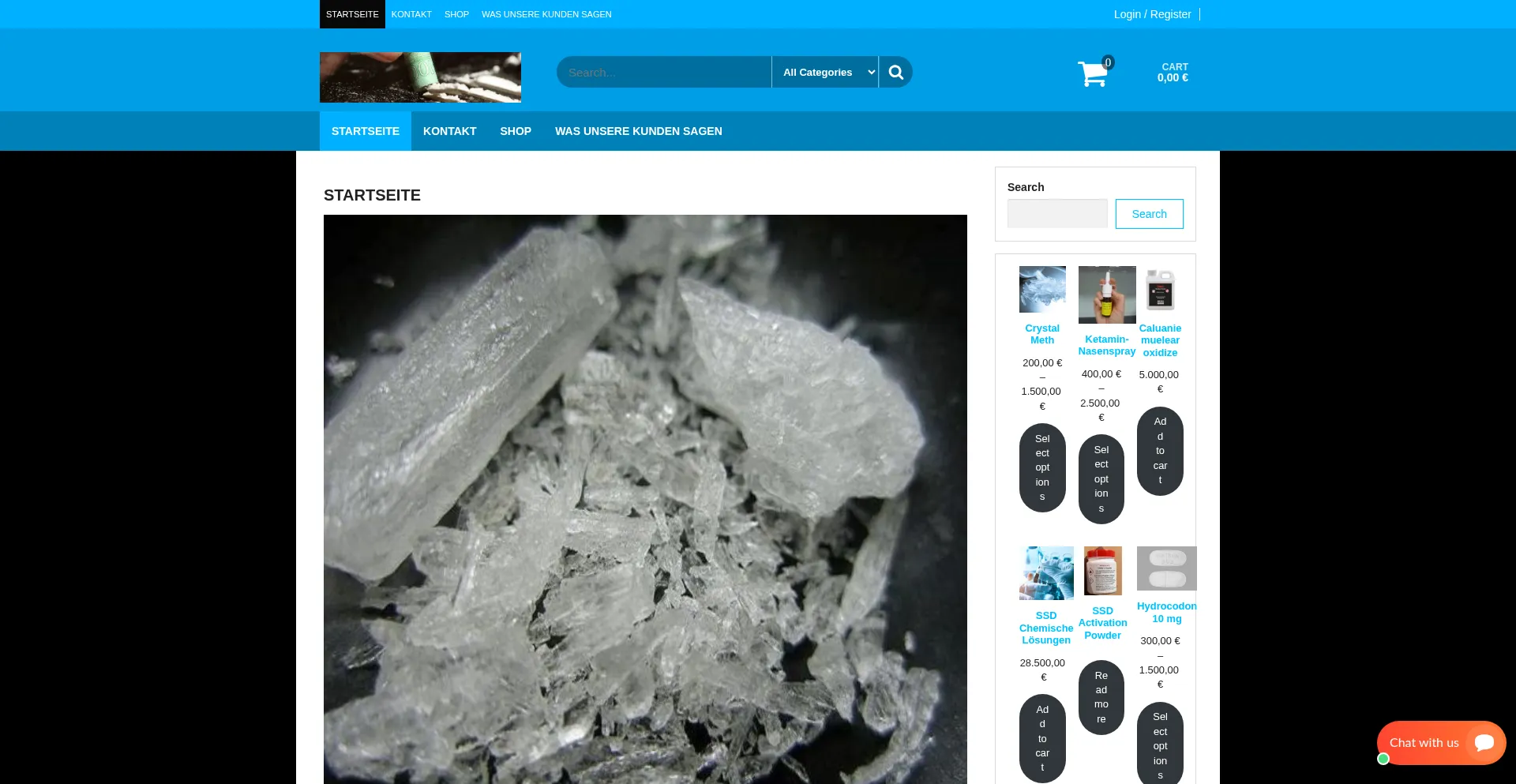The width and height of the screenshot is (1516, 784).
Task: Focus the header Search text field
Action: [663, 72]
